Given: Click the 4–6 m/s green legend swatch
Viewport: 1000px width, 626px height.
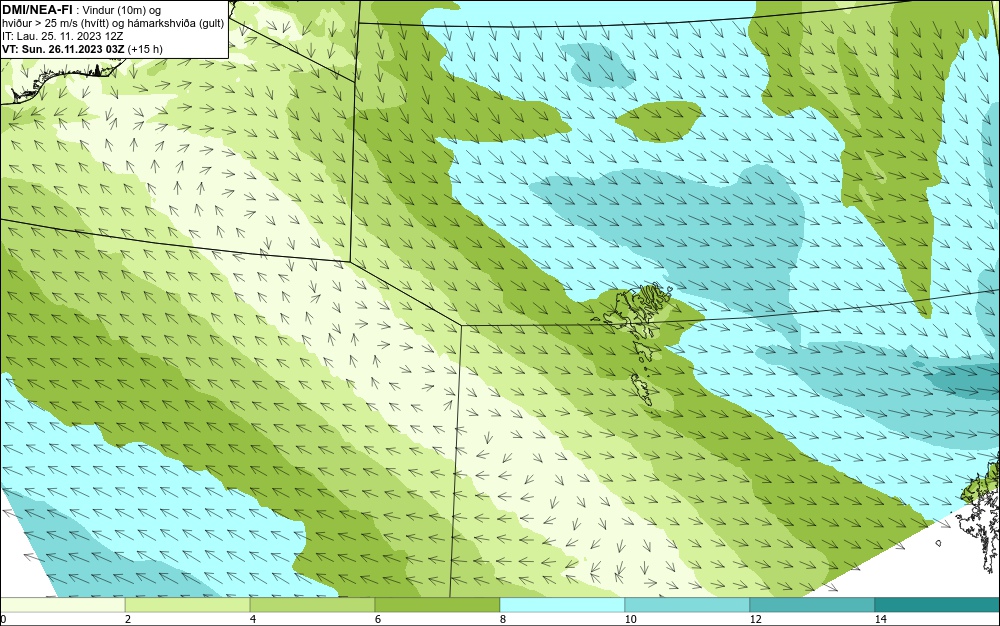Looking at the screenshot, I should click(x=312, y=605).
